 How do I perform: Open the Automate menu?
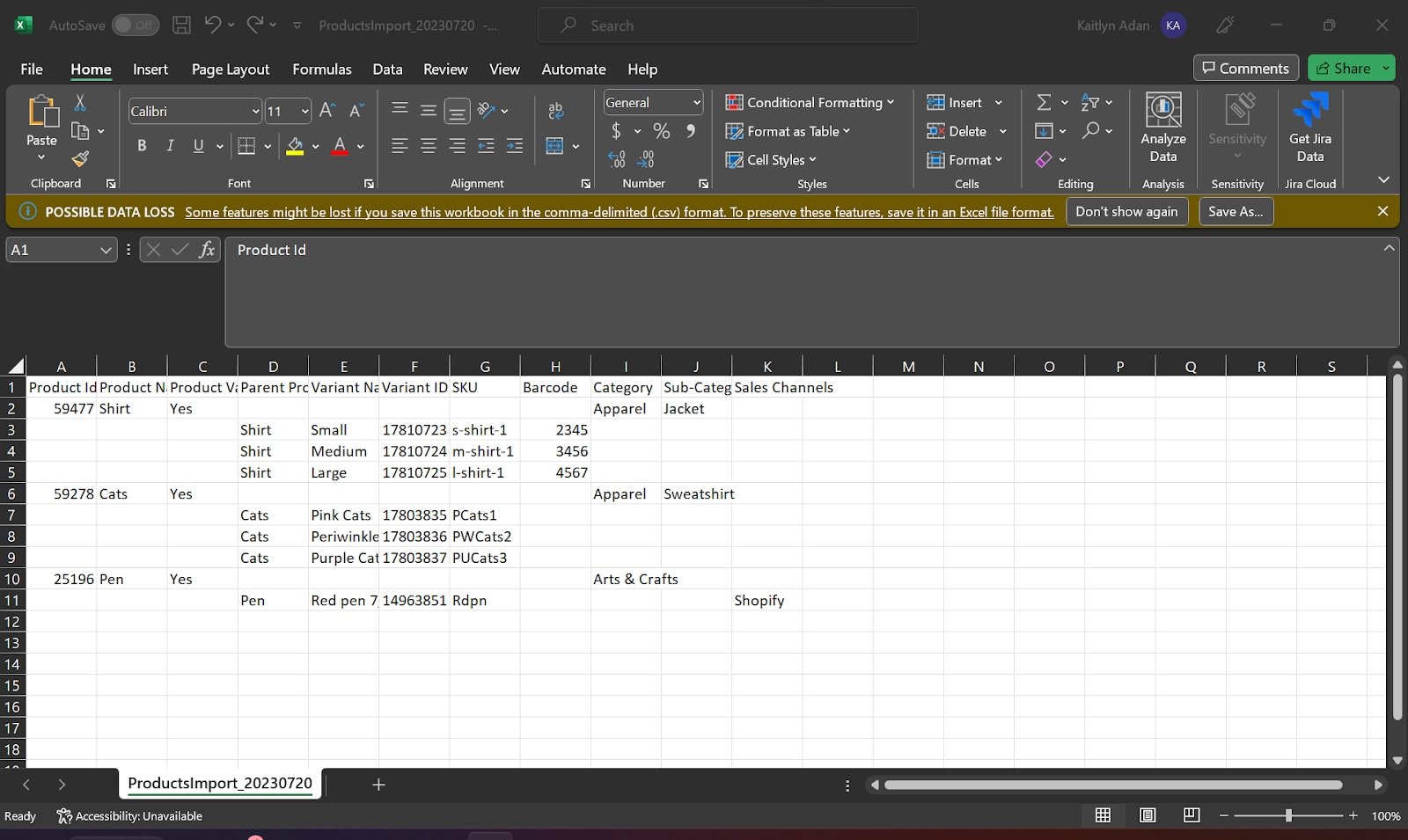[x=573, y=69]
